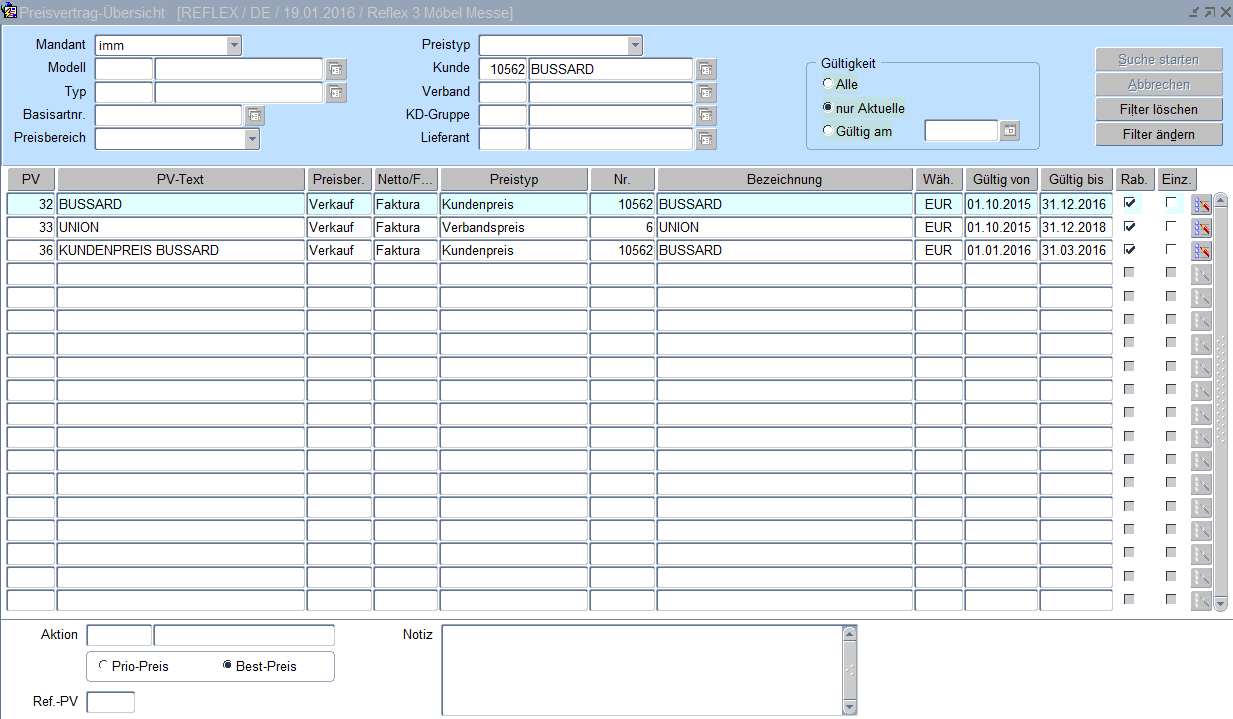Open detail icon for UNION row
The height and width of the screenshot is (719, 1233).
(1201, 228)
